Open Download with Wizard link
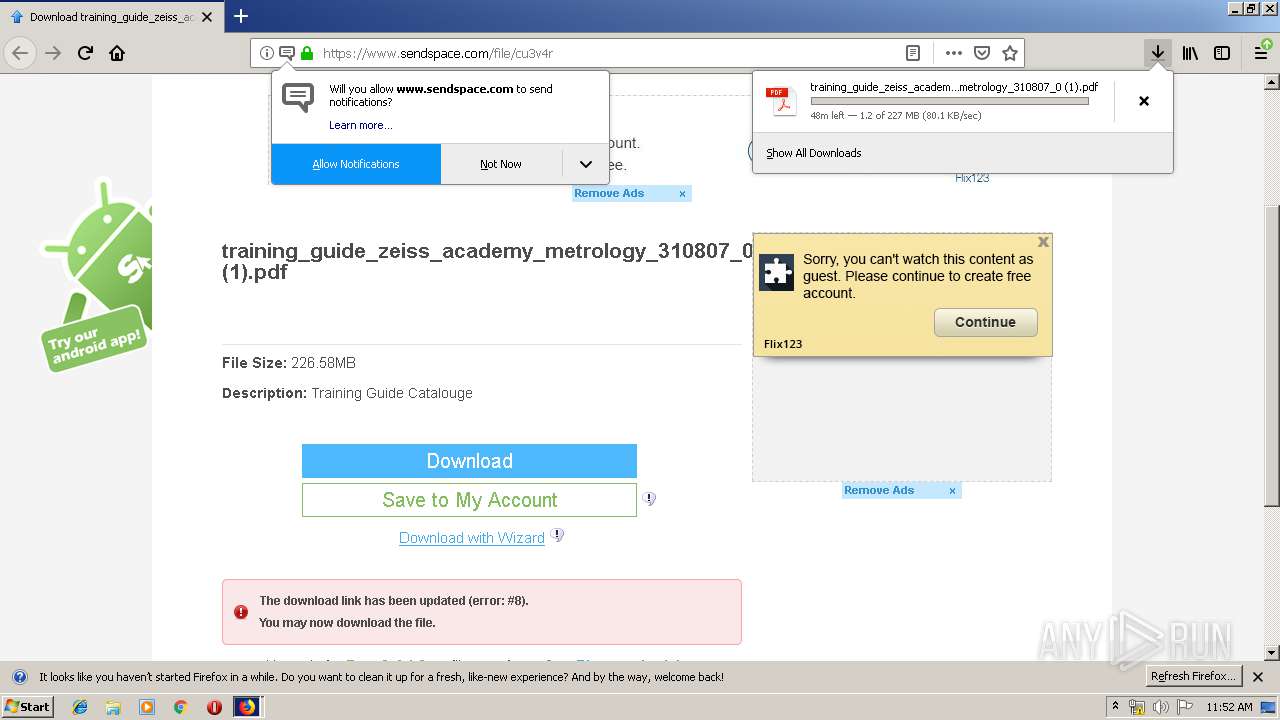 tap(472, 538)
